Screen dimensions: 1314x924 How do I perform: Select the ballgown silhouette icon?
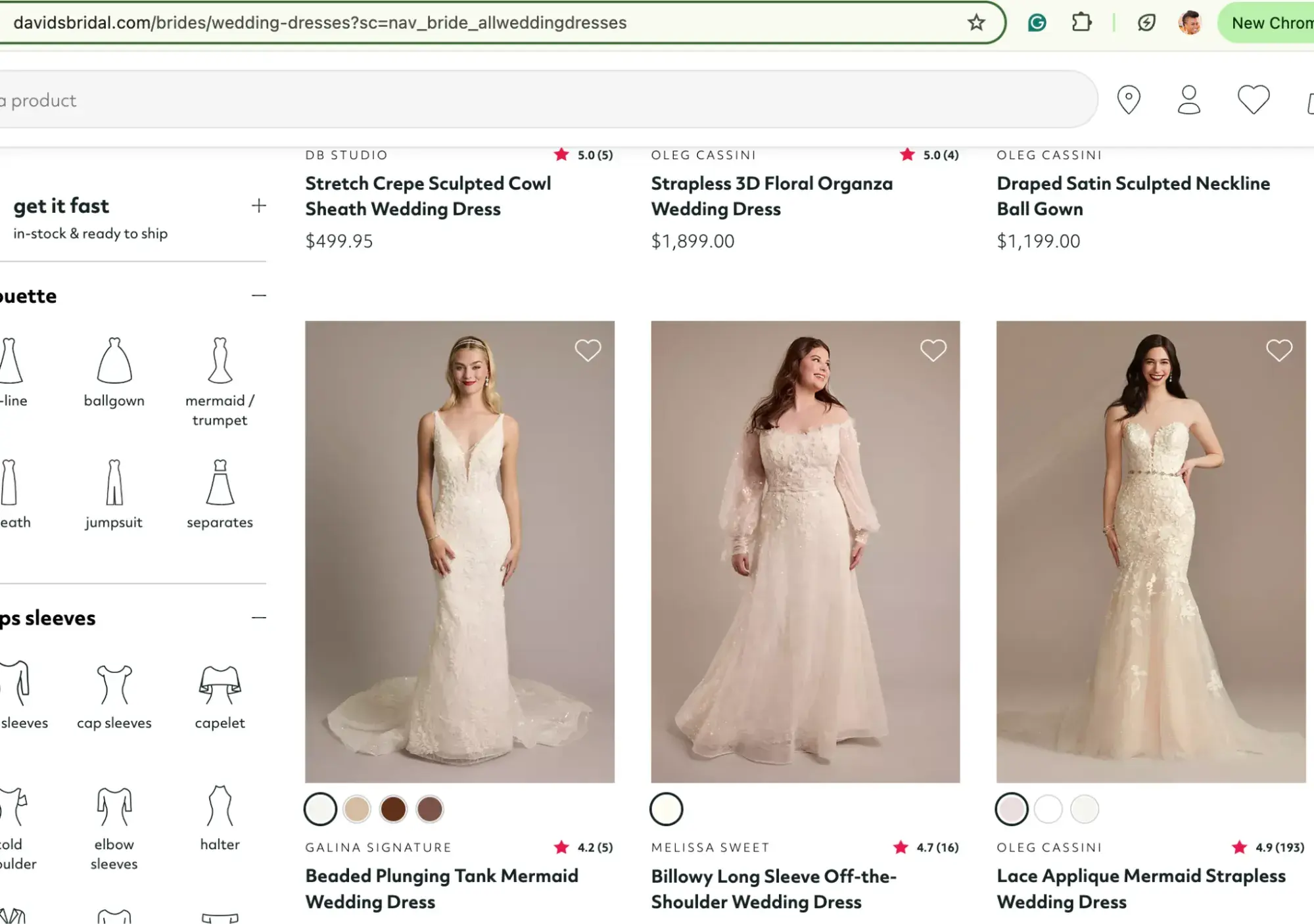click(x=114, y=361)
